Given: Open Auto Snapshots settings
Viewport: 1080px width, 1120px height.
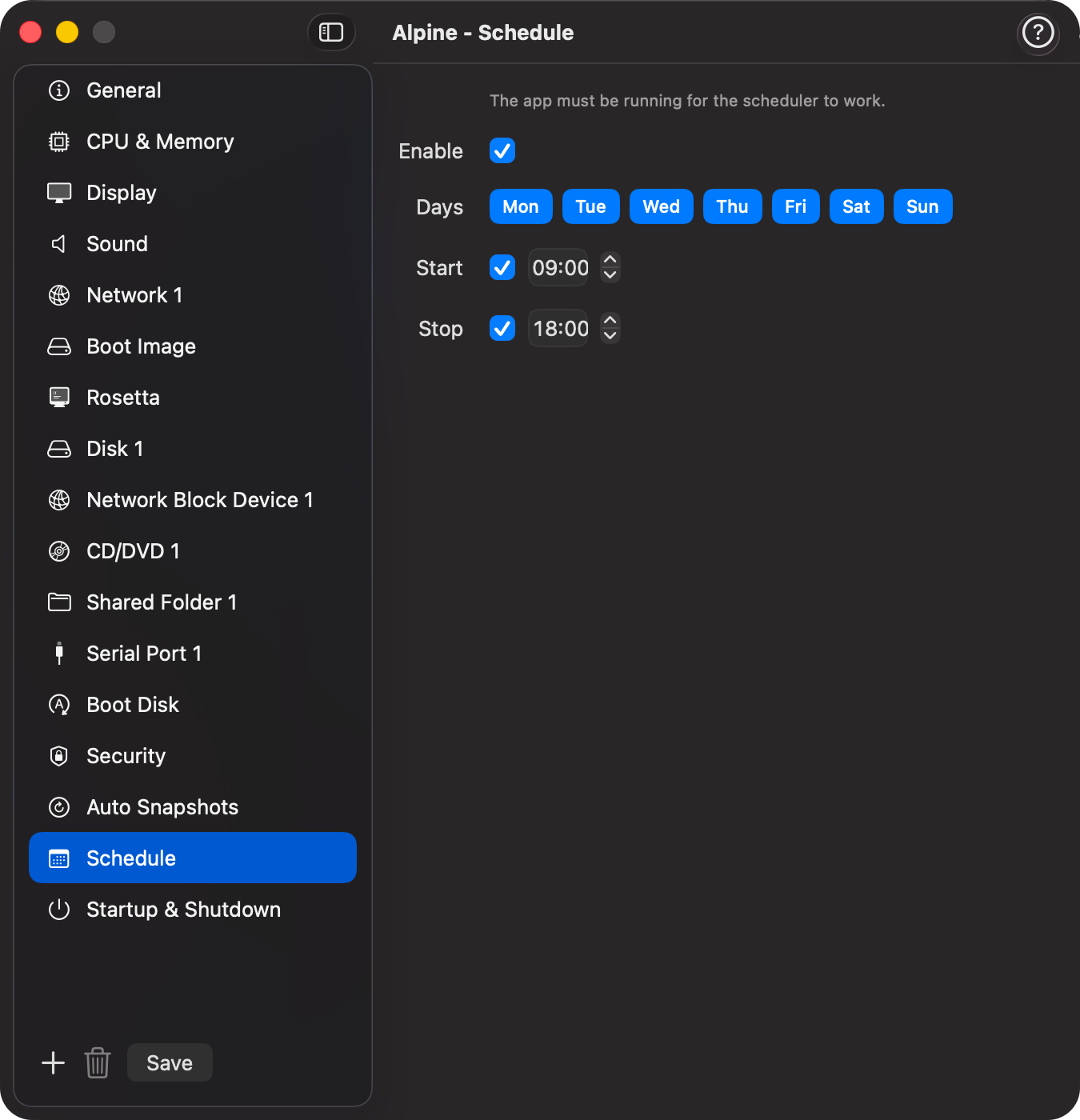Looking at the screenshot, I should click(x=193, y=807).
